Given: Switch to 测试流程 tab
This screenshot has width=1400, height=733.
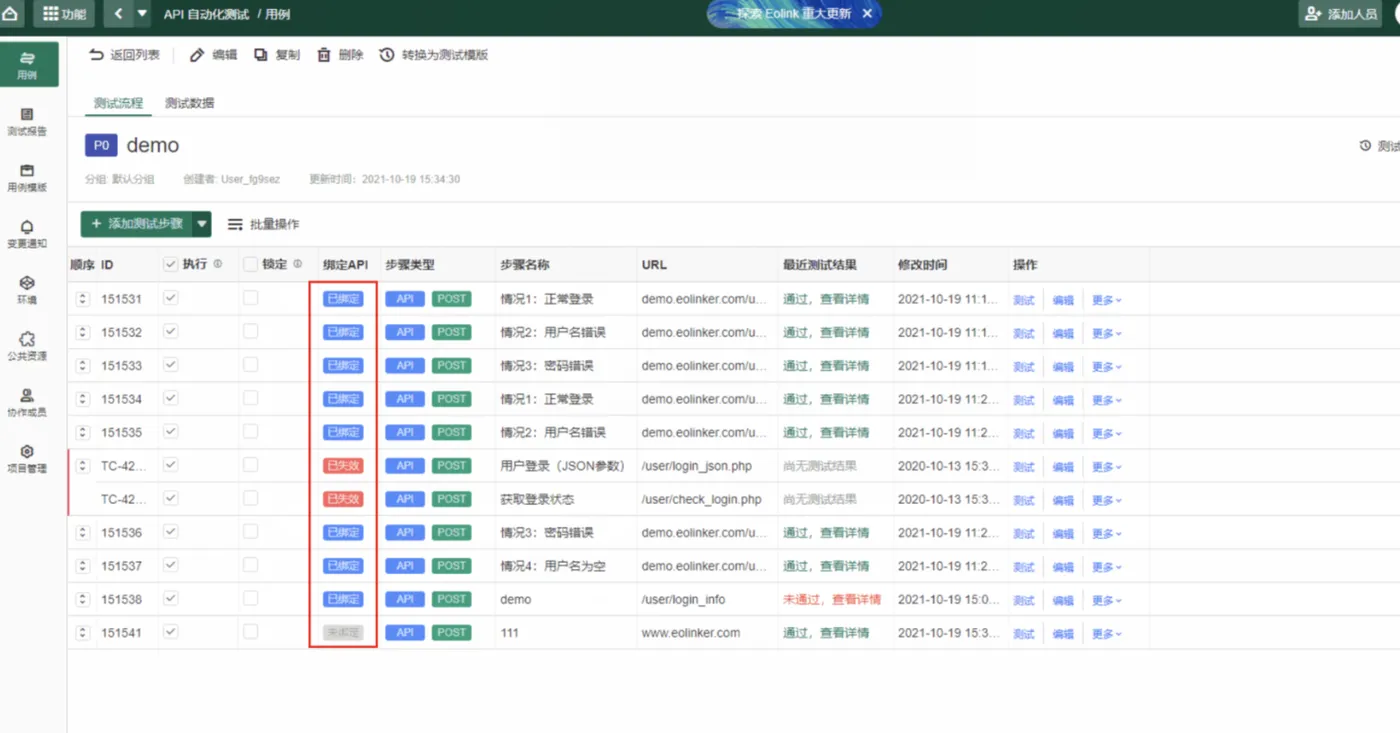Looking at the screenshot, I should coord(118,103).
